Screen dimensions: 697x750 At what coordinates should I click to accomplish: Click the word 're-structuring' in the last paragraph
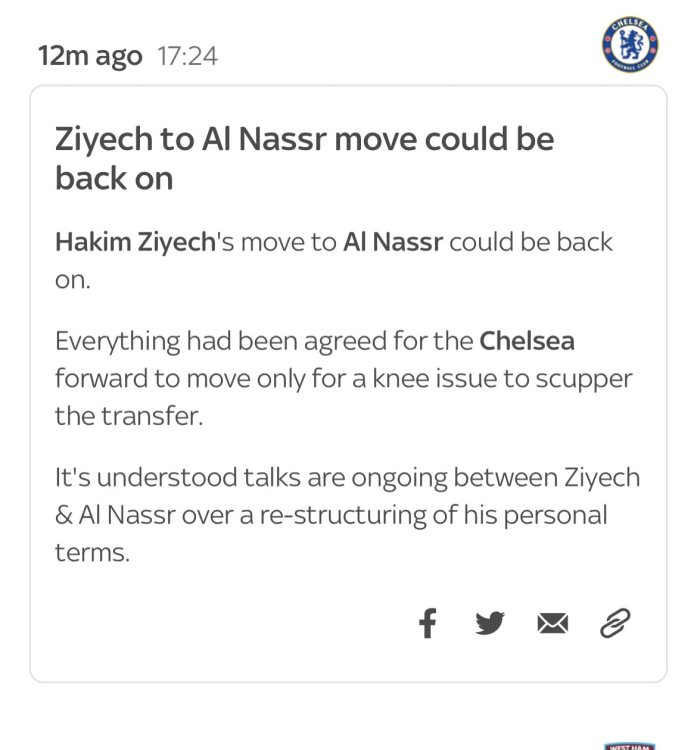pos(343,515)
